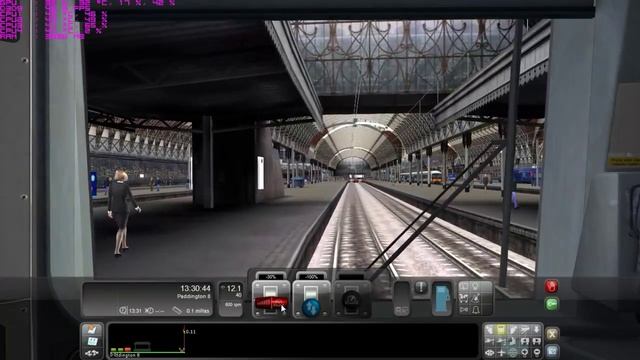Toggle the headlights icon beside the light bulb

[463, 286]
